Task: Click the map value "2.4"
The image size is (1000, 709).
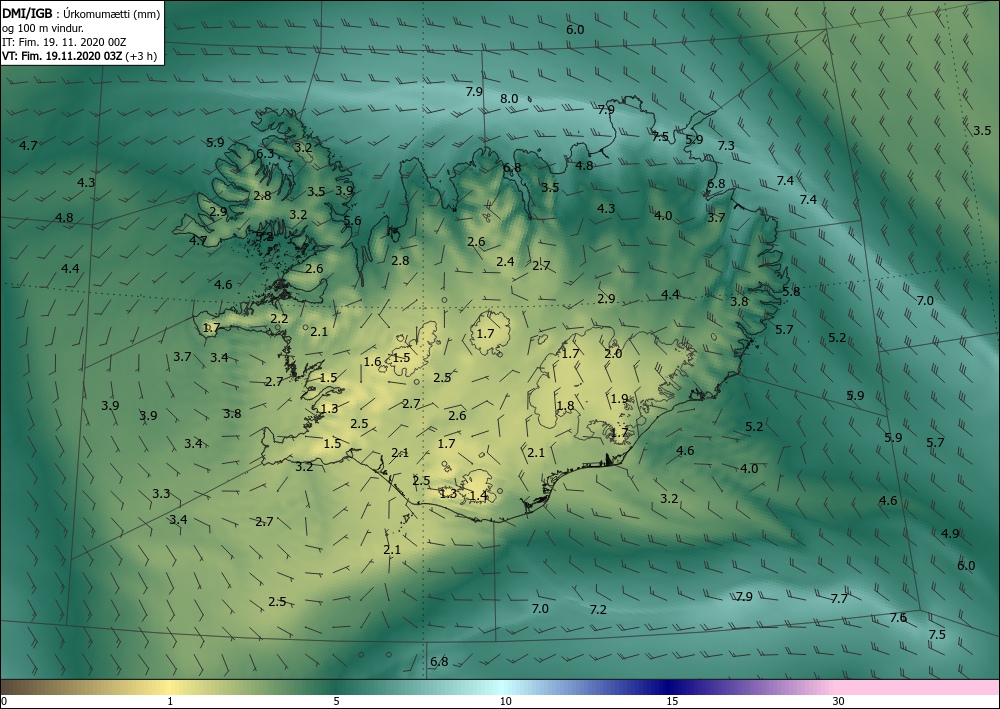Action: (x=505, y=261)
